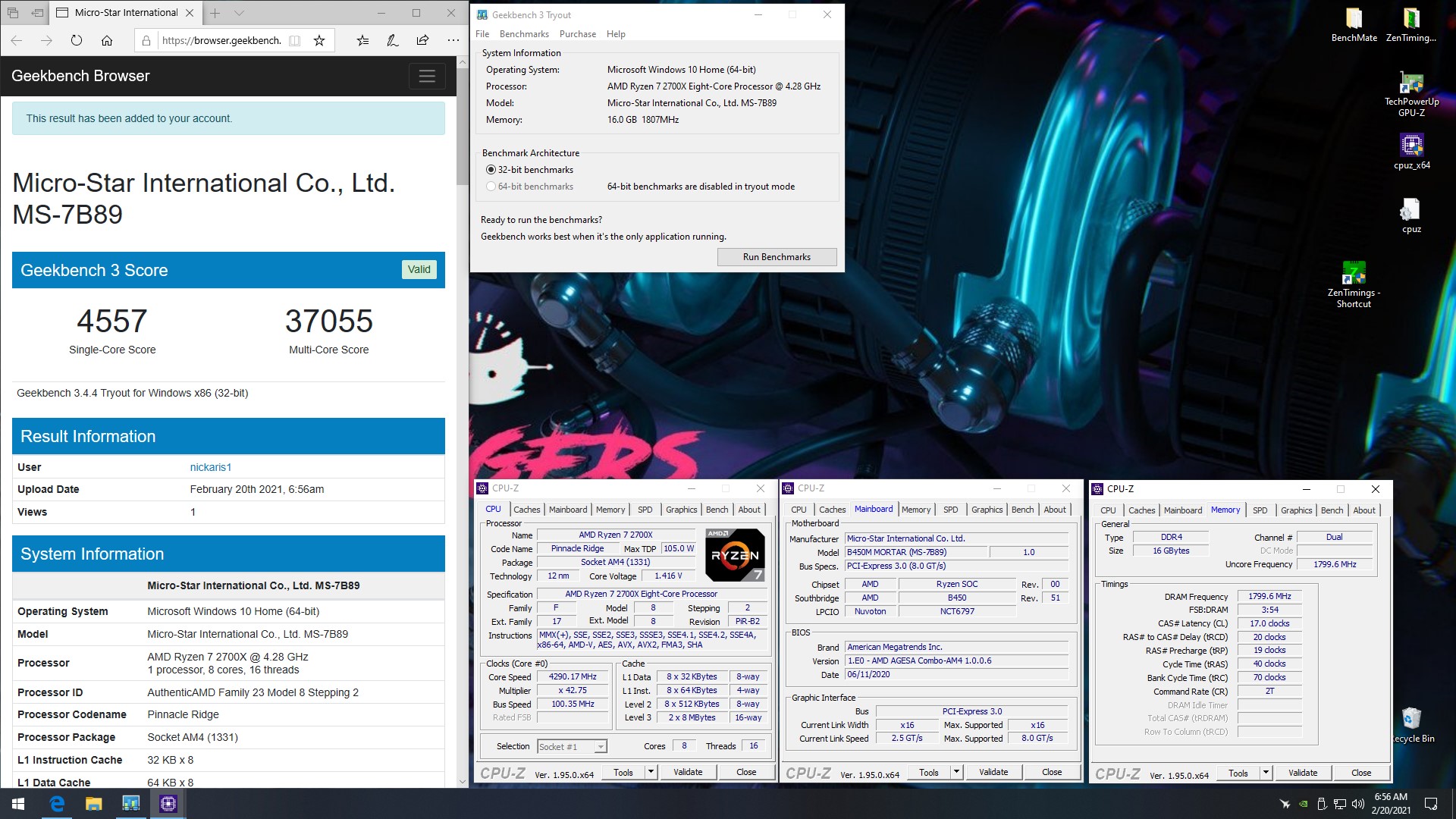The height and width of the screenshot is (819, 1456).
Task: Add page to favorites with star icon
Action: 319,40
